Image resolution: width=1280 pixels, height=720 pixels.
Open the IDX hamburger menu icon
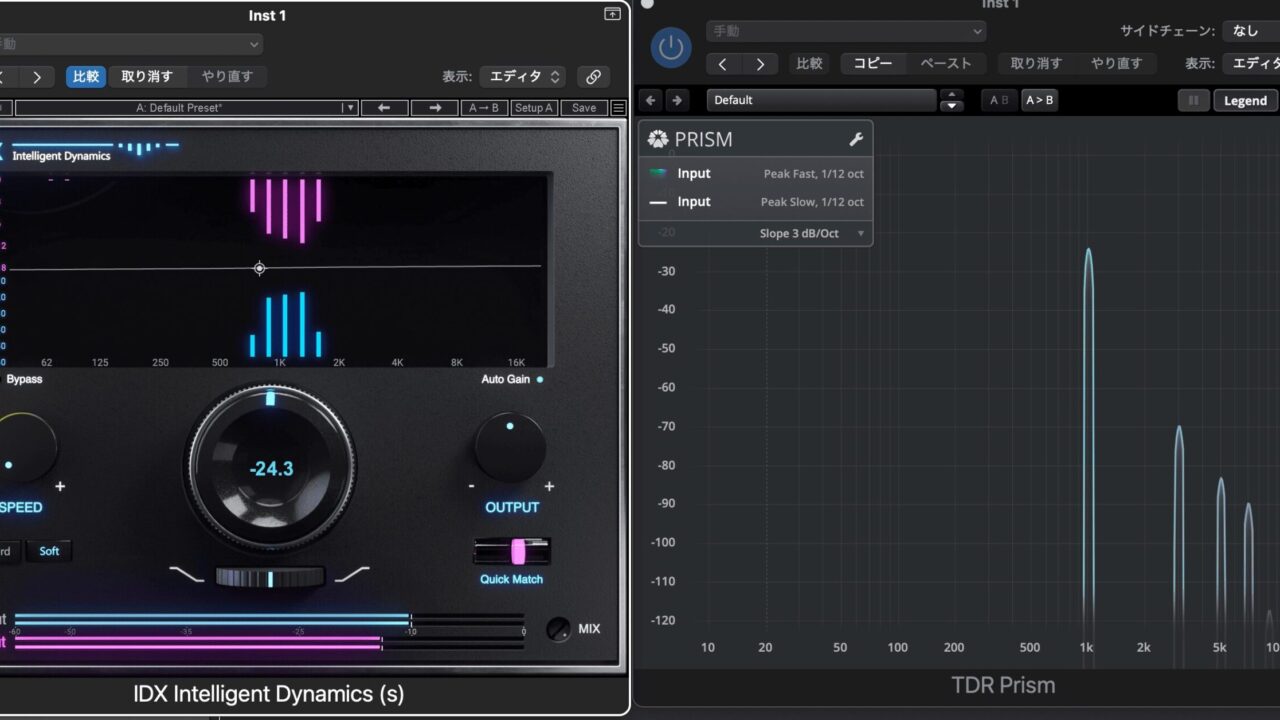point(618,108)
